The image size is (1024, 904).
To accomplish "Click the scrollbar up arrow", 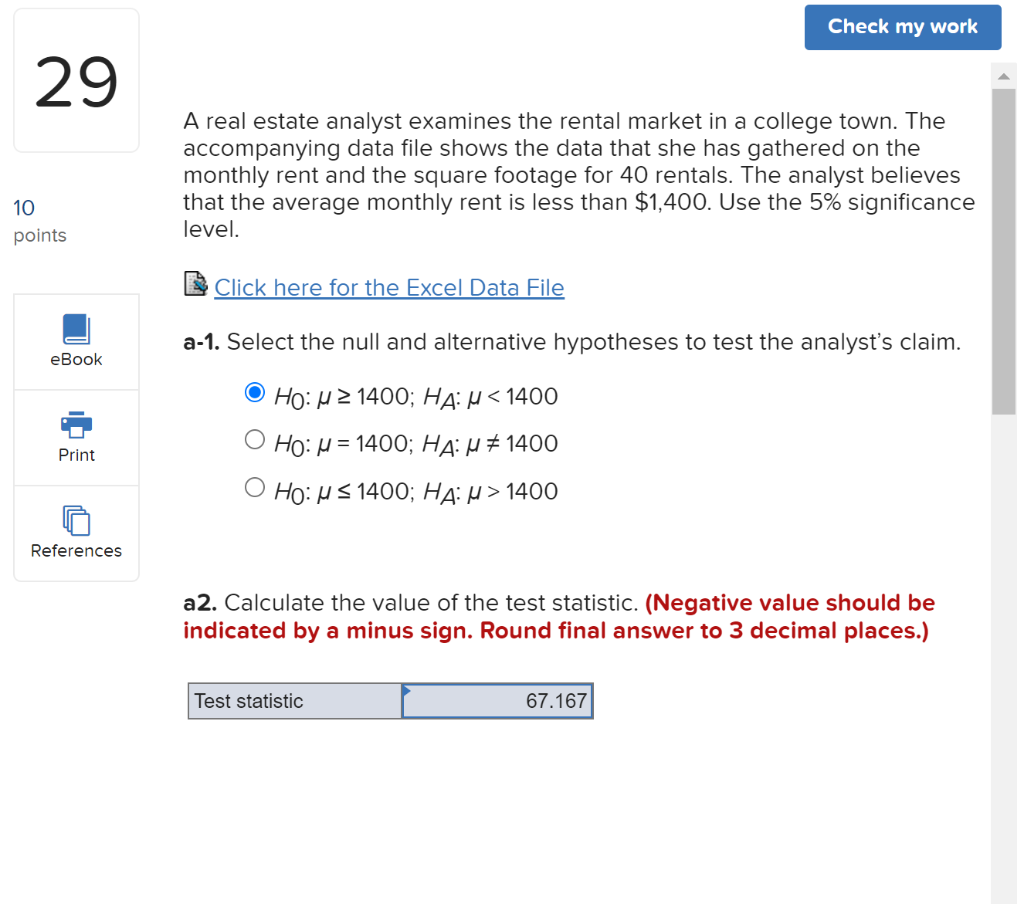I will (x=1004, y=74).
